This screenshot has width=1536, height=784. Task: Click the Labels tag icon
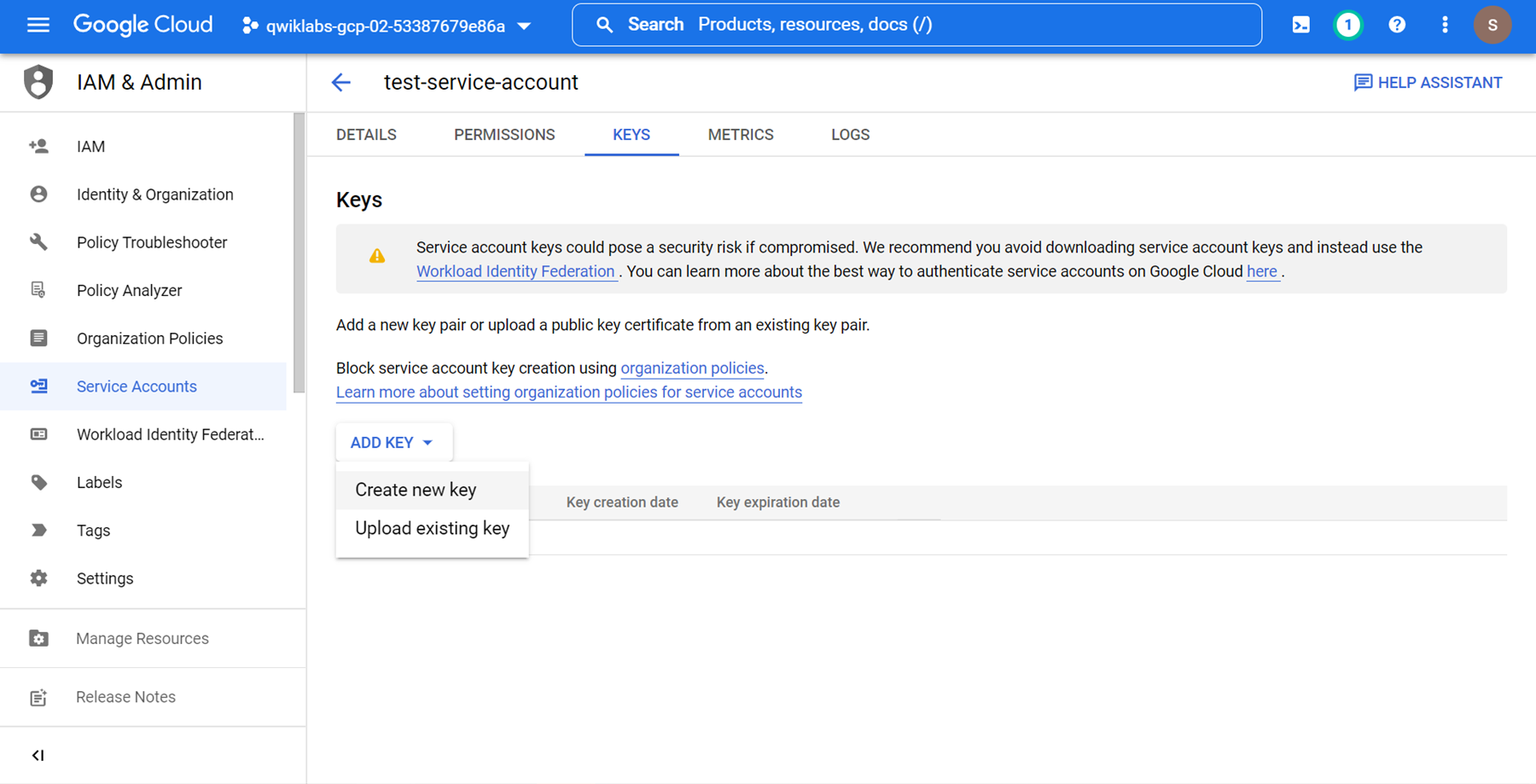click(38, 482)
